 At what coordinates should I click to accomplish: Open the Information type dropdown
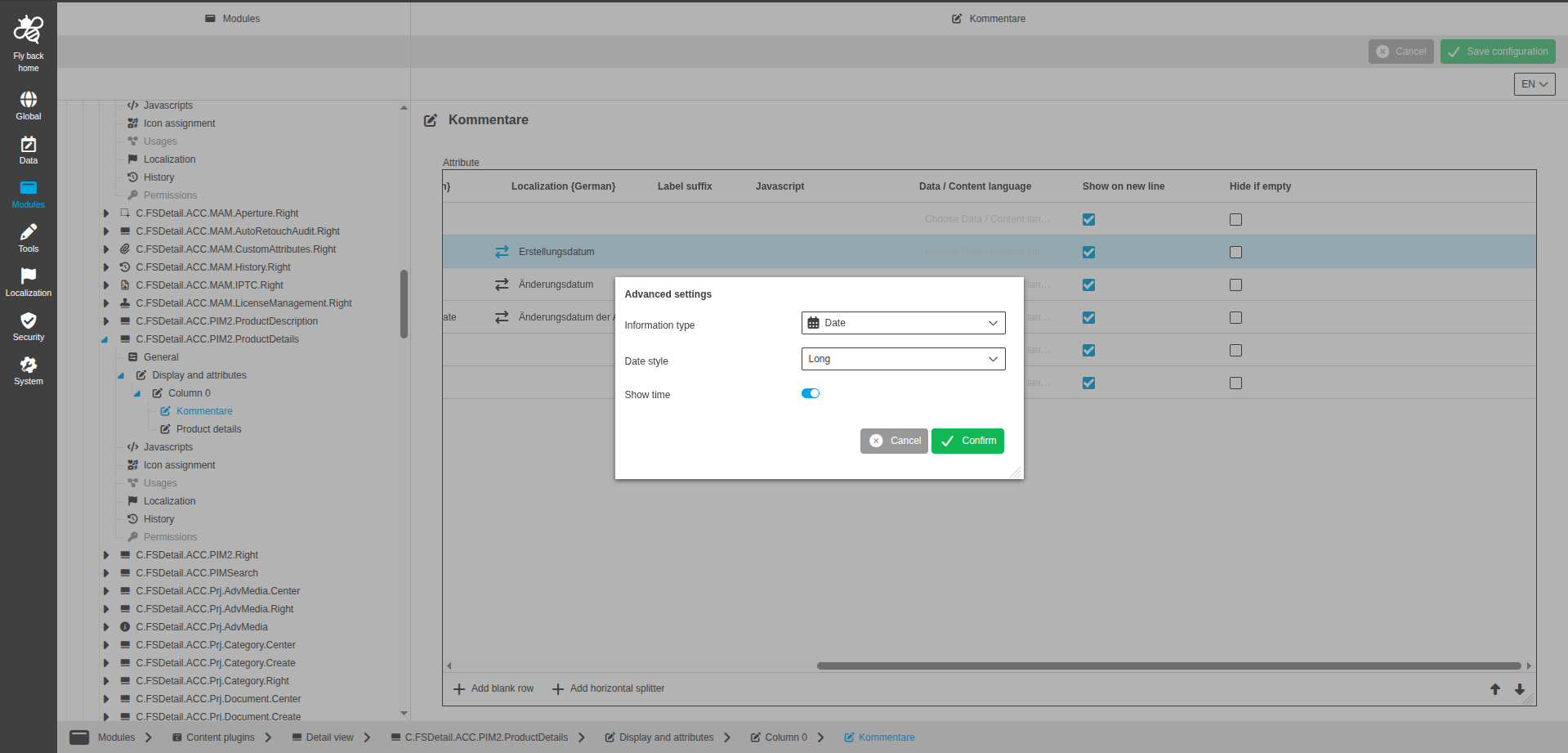tap(903, 323)
